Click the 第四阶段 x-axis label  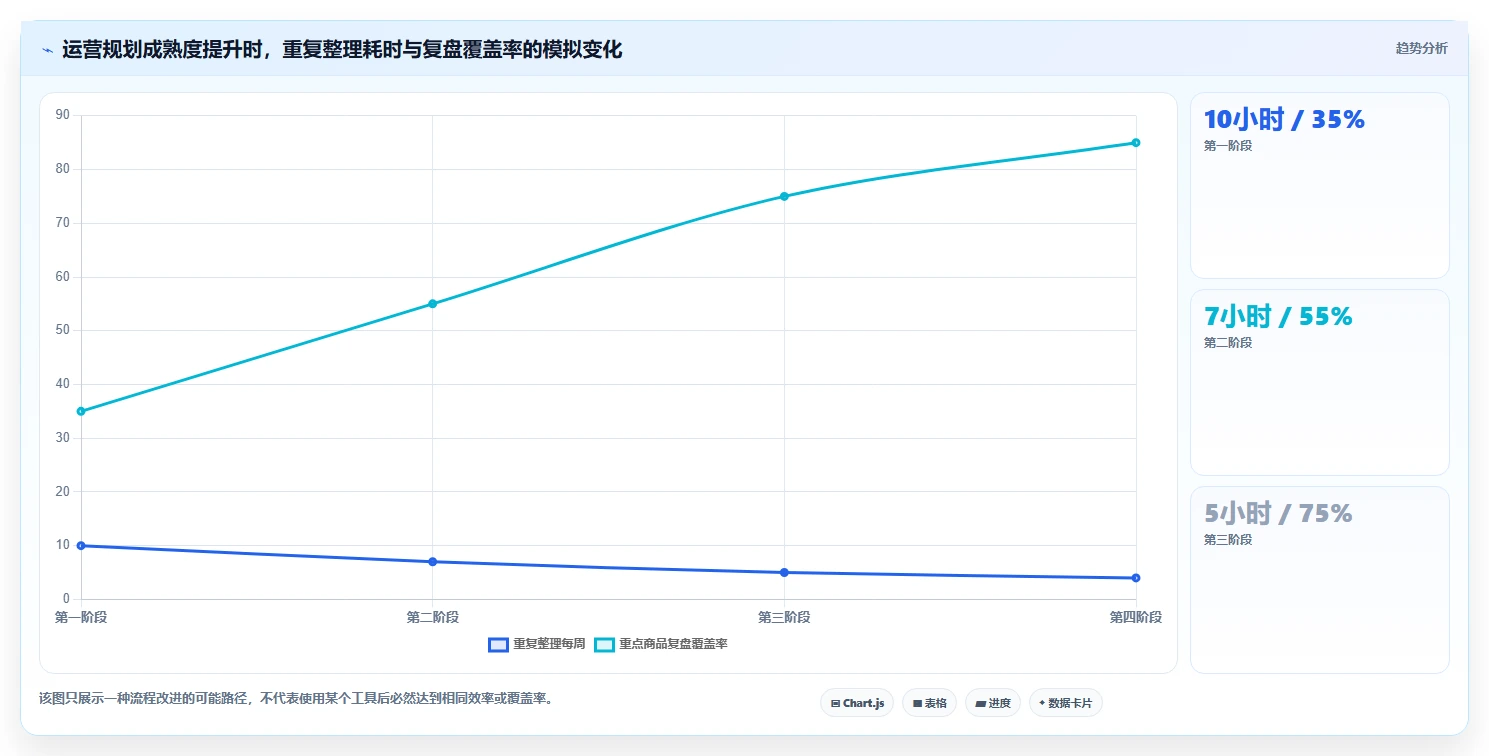point(1136,617)
